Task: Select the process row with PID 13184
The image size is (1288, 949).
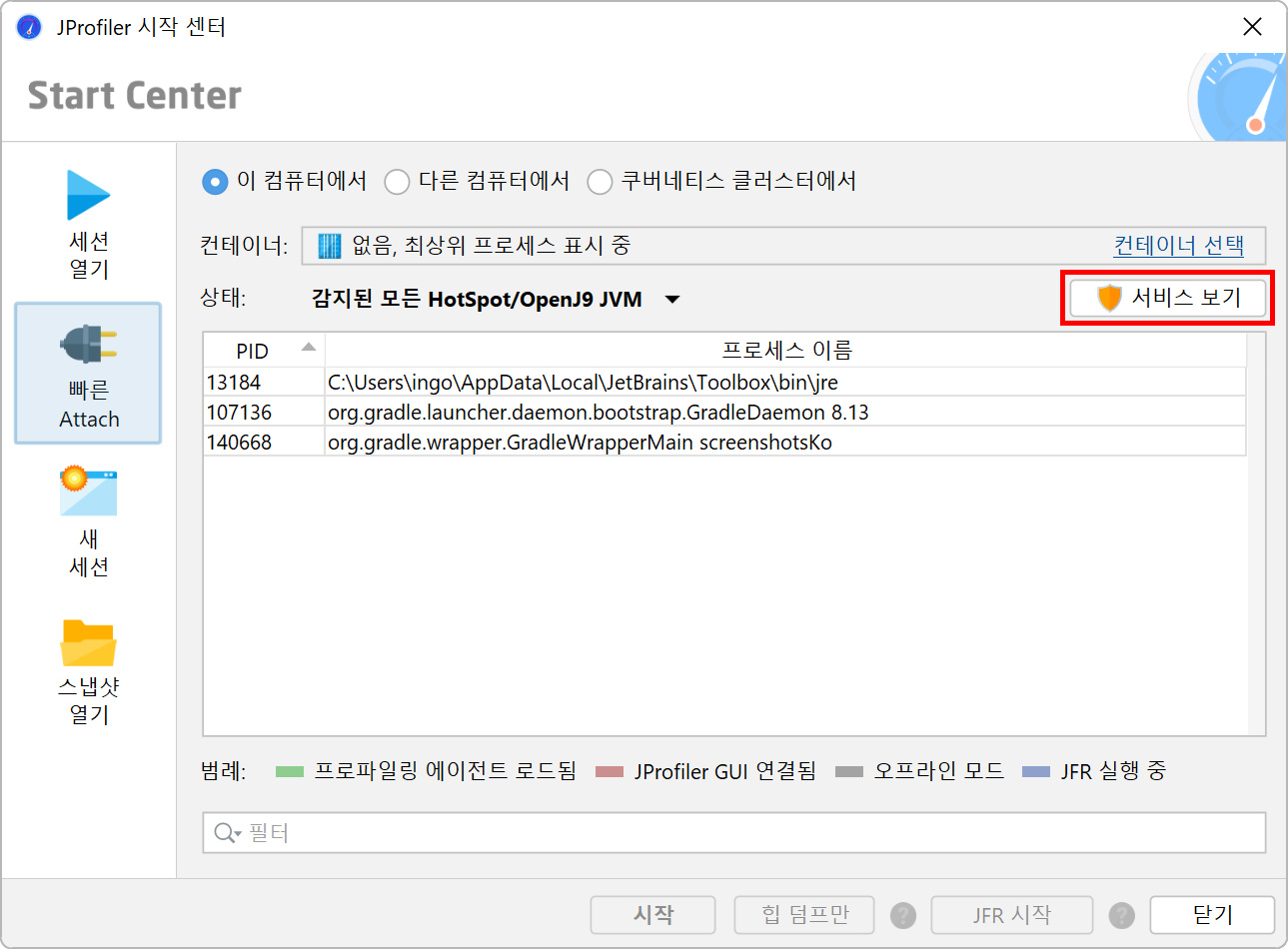Action: (724, 383)
